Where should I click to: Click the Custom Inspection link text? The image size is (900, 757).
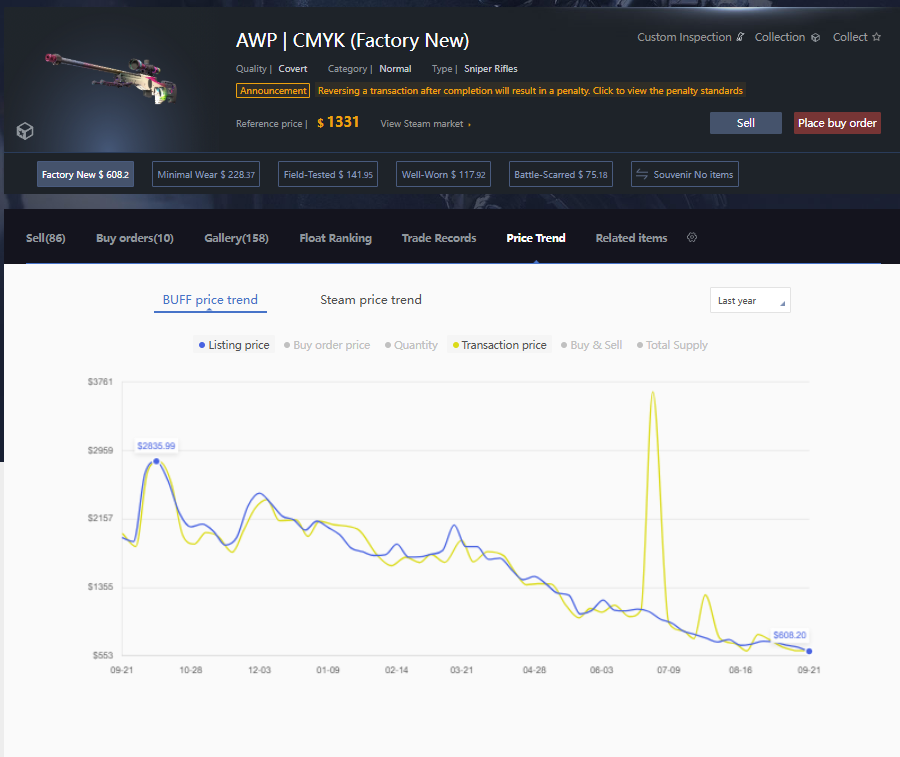click(684, 37)
